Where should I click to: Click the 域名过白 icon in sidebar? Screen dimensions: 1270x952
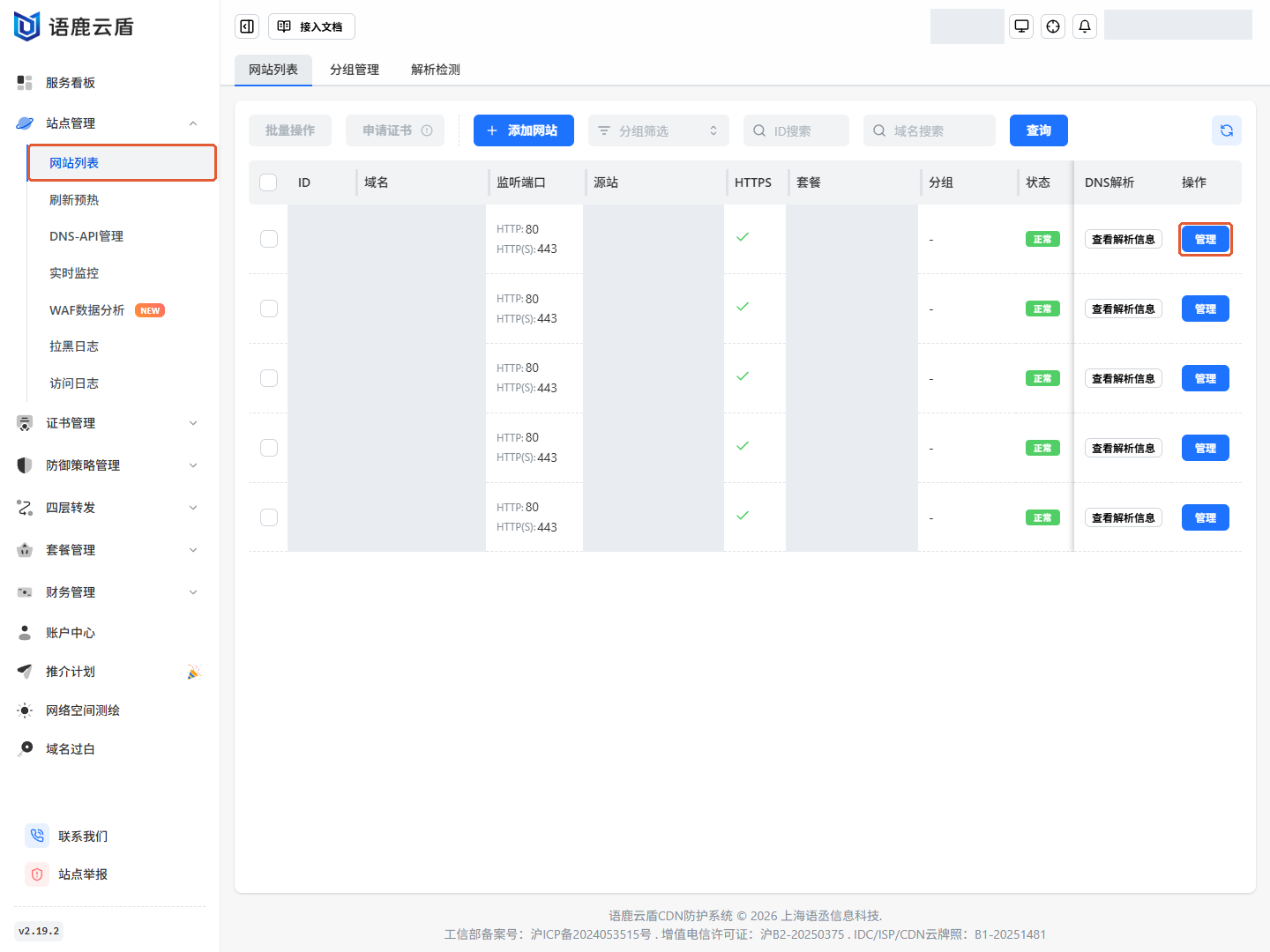(x=25, y=749)
